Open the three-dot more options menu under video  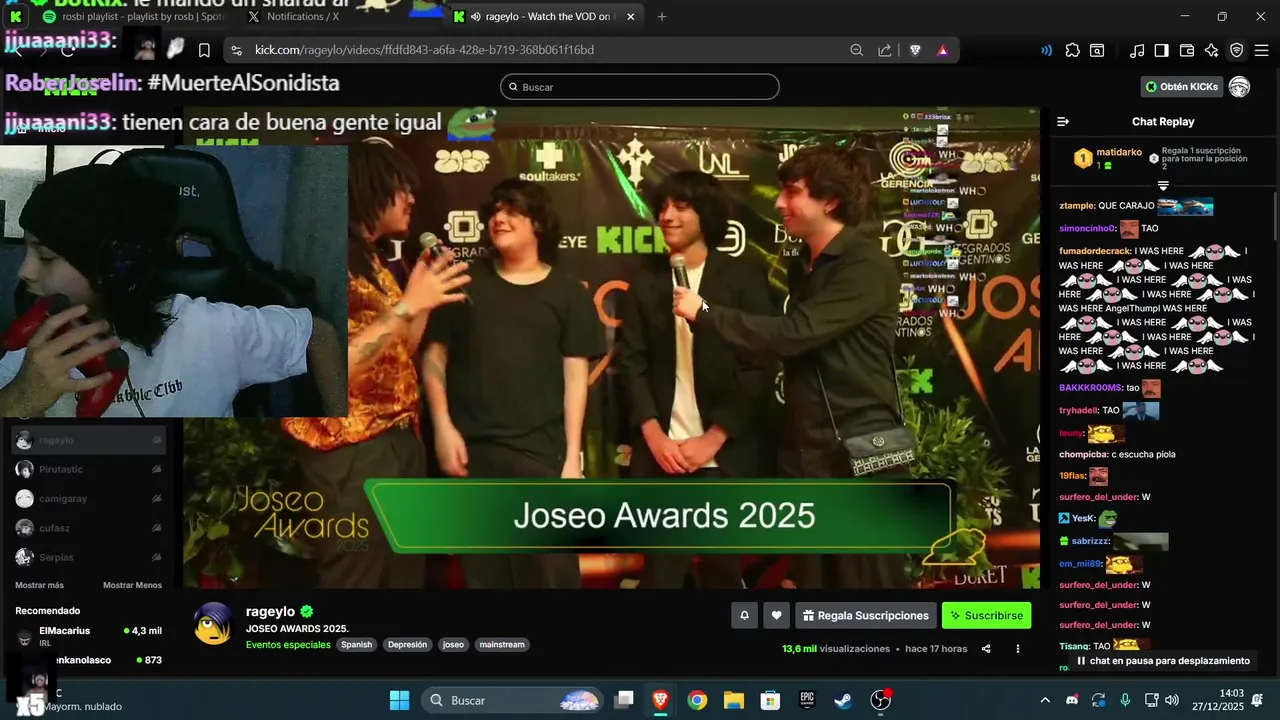click(1018, 648)
